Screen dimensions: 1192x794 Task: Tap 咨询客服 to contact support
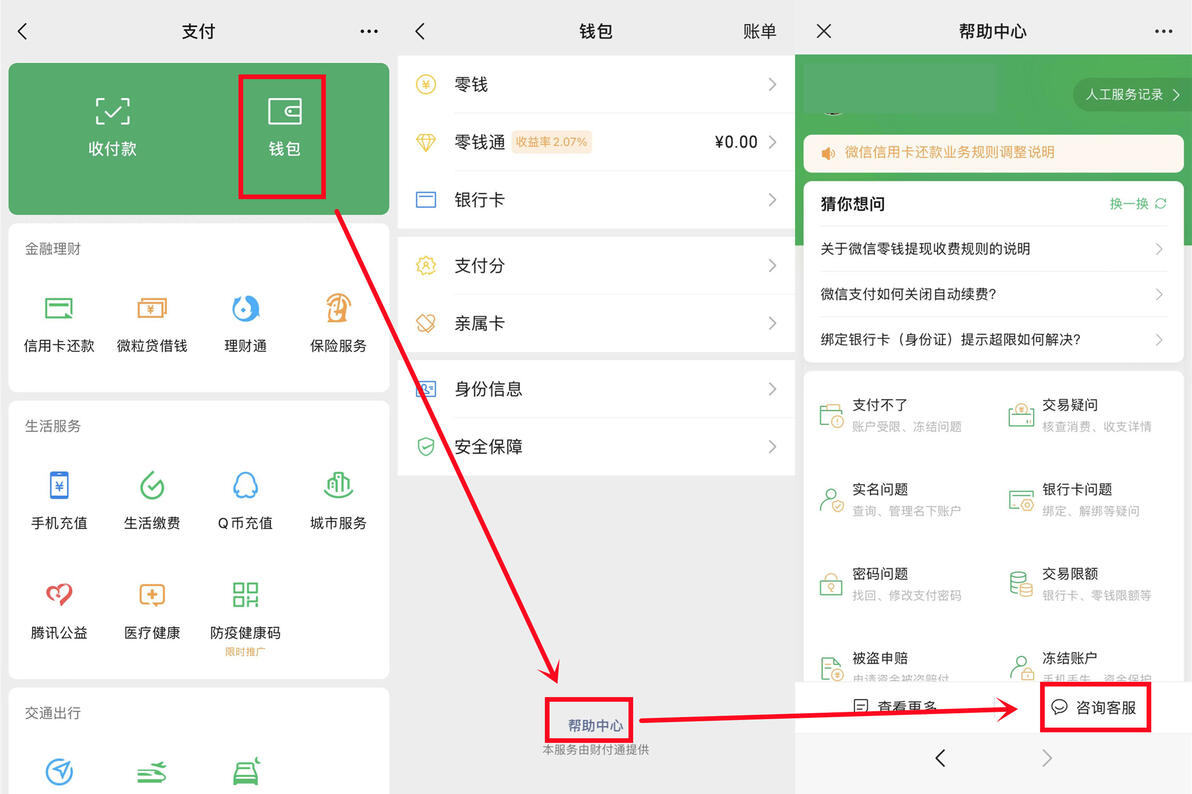pos(1094,708)
